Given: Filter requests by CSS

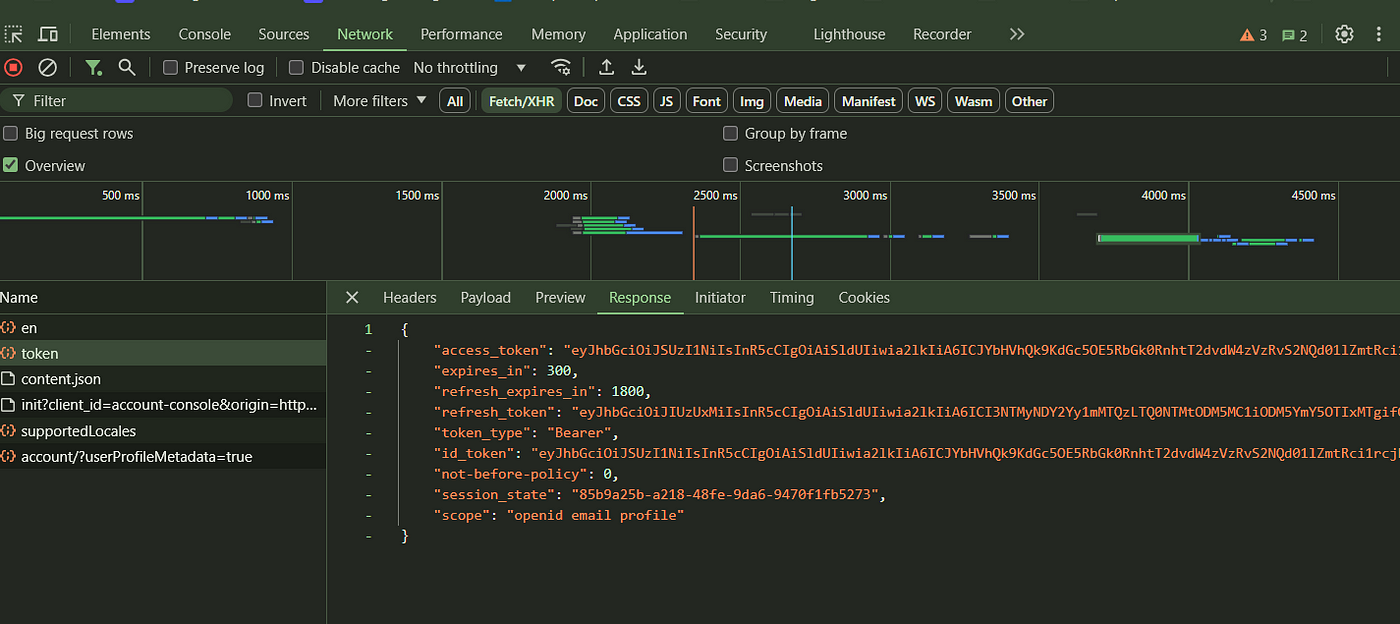Looking at the screenshot, I should 629,101.
